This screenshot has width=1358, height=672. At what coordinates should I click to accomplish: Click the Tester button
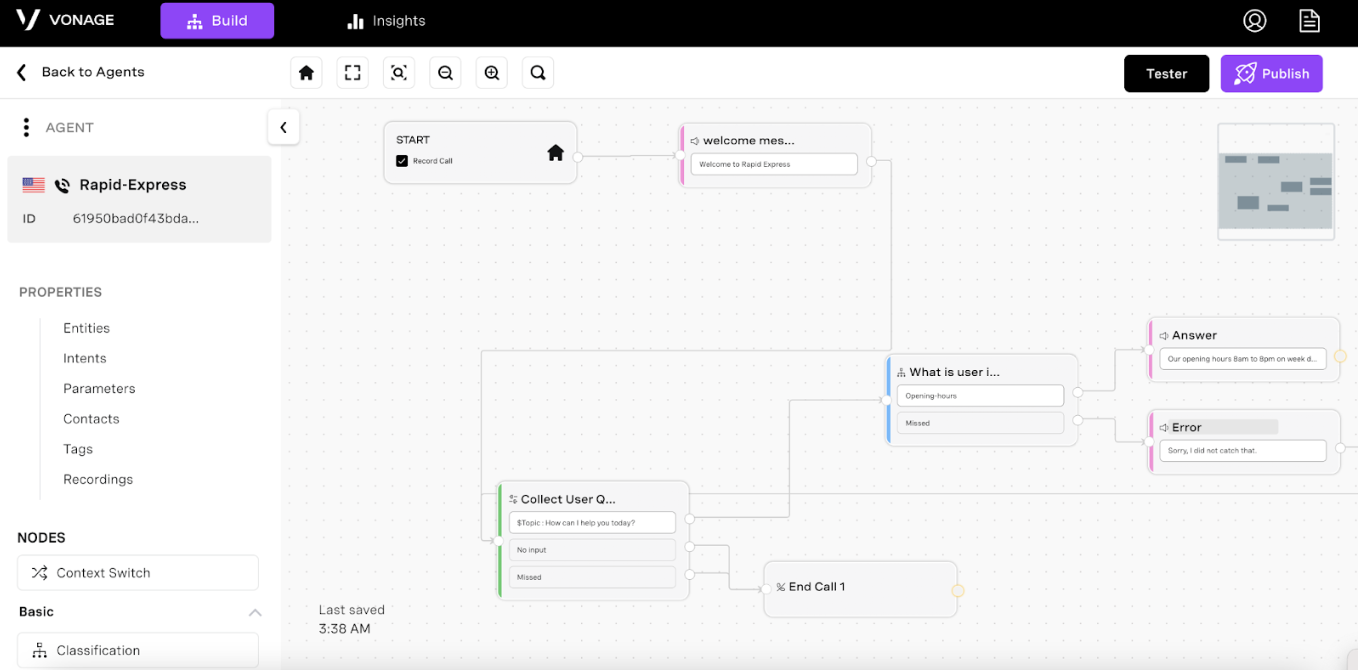[1166, 74]
